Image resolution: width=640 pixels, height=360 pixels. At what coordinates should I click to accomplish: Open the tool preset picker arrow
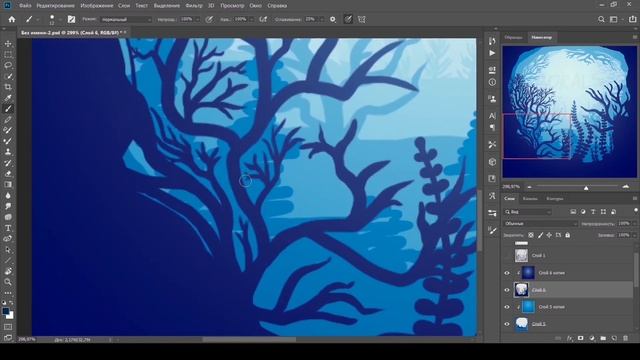coord(38,20)
